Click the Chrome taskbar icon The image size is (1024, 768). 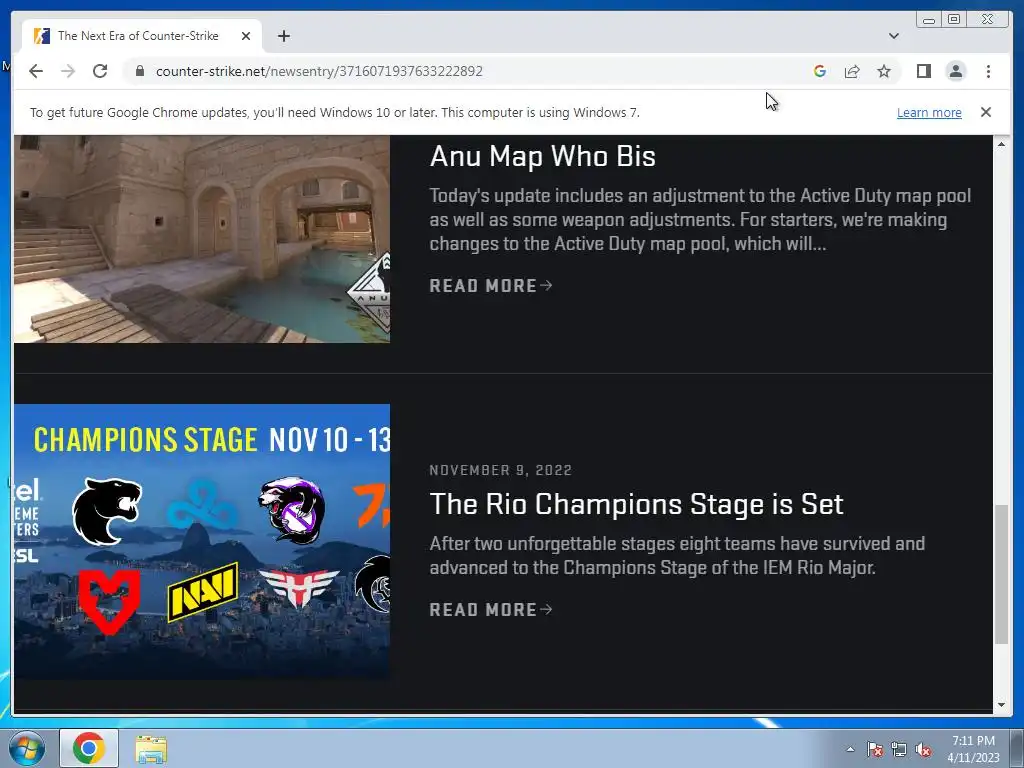(x=89, y=748)
